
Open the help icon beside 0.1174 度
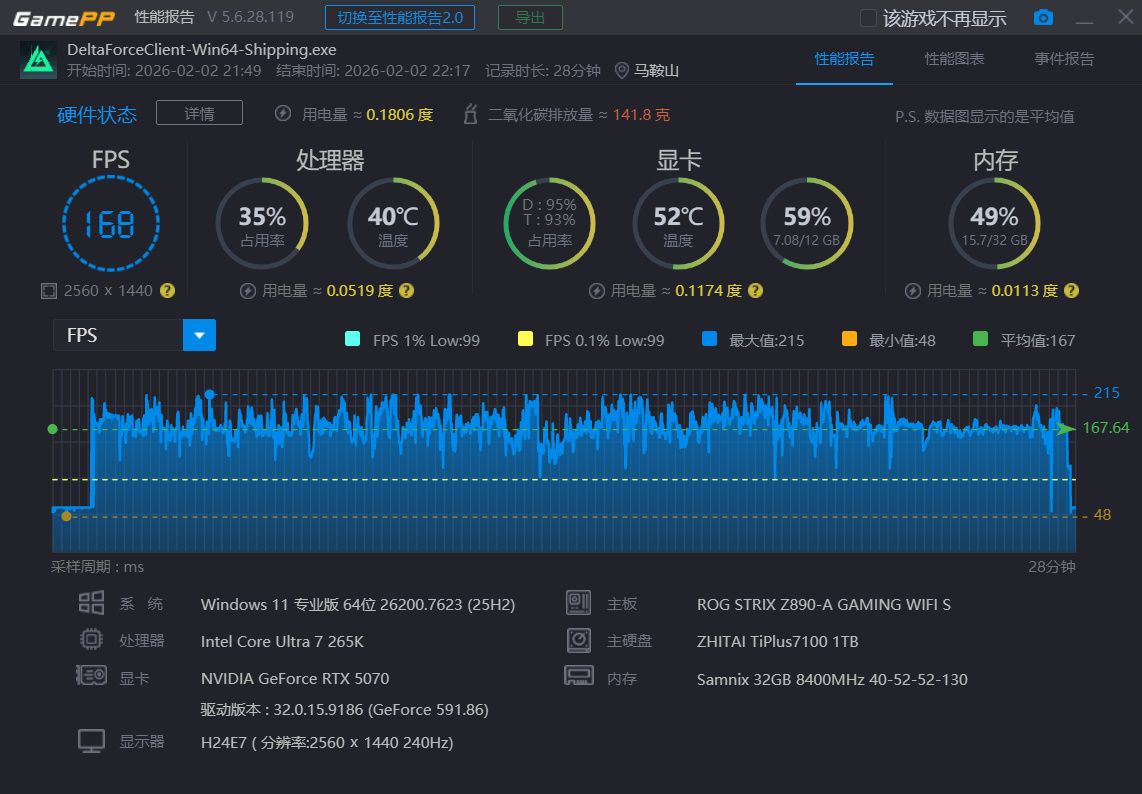point(755,291)
